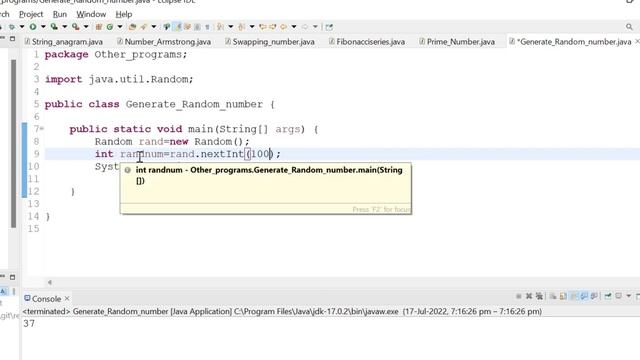Screen dimensions: 640x360
Task: Collapse main method fold at line 7
Action: (x=42, y=129)
